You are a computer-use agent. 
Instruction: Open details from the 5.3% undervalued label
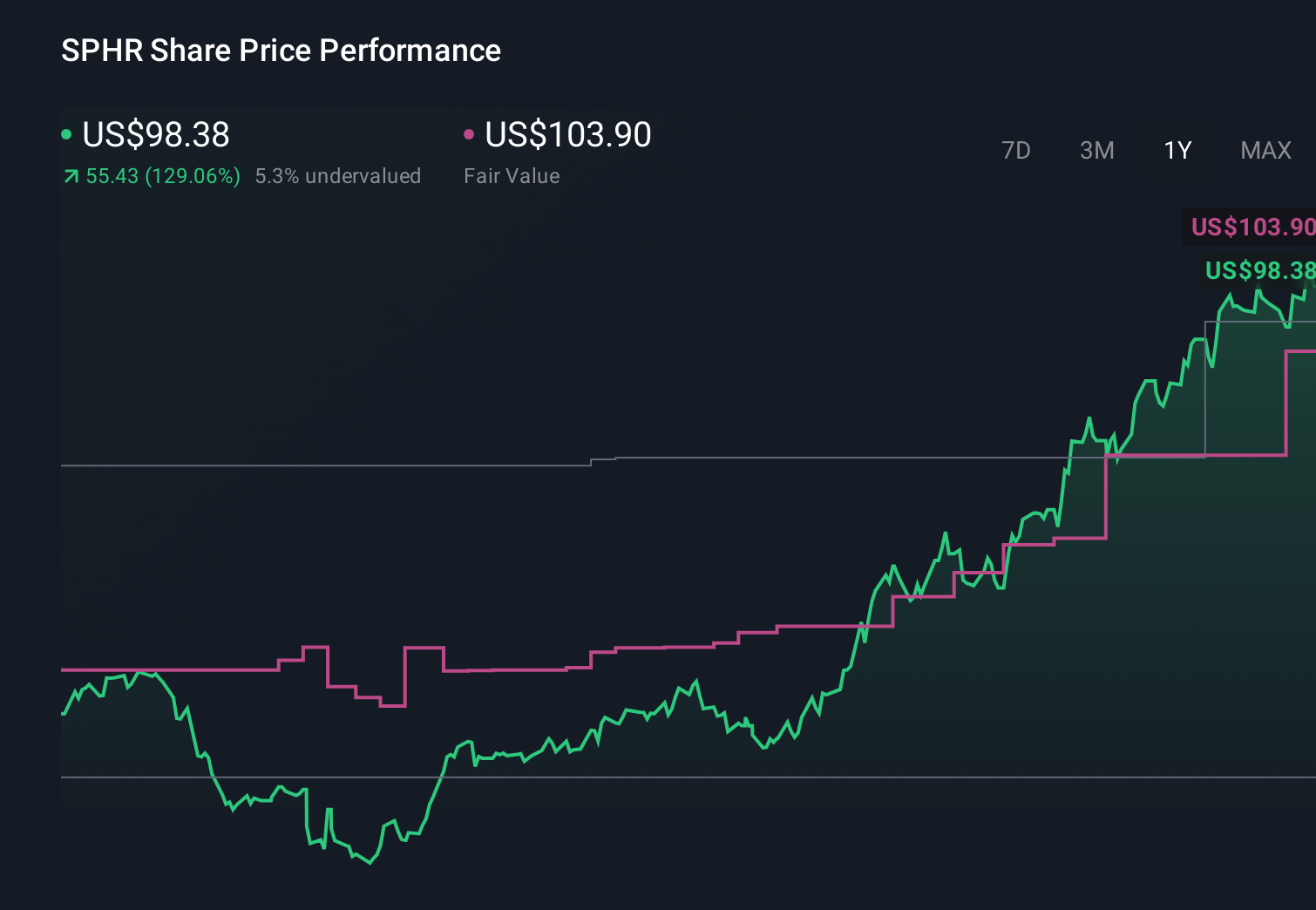coord(338,175)
